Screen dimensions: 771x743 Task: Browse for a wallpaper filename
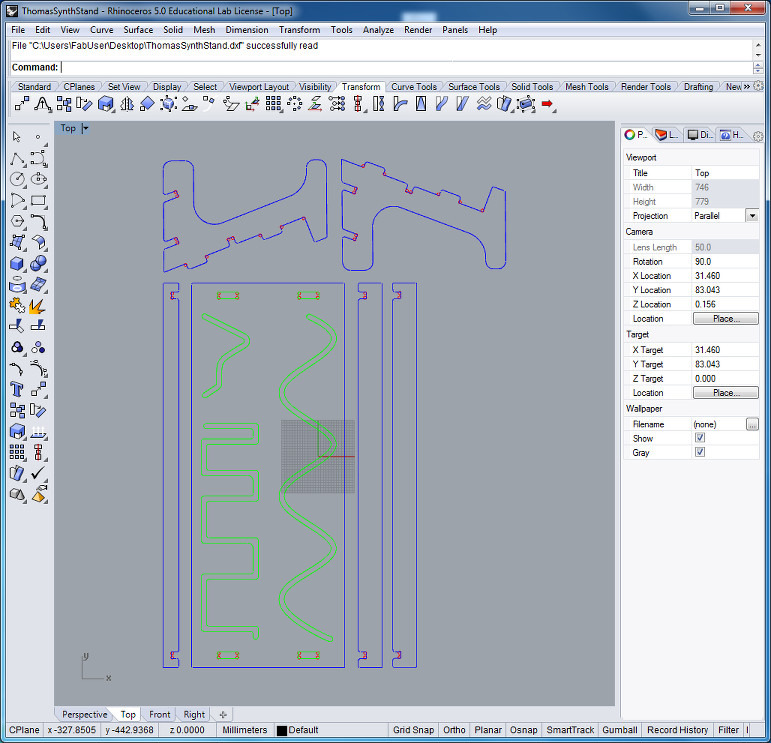[752, 424]
